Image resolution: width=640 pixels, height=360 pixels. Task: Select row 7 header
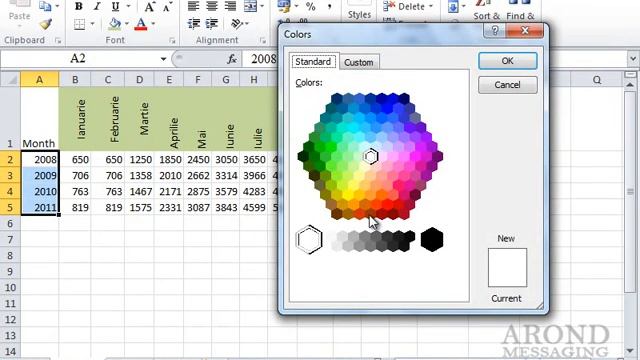click(10, 239)
